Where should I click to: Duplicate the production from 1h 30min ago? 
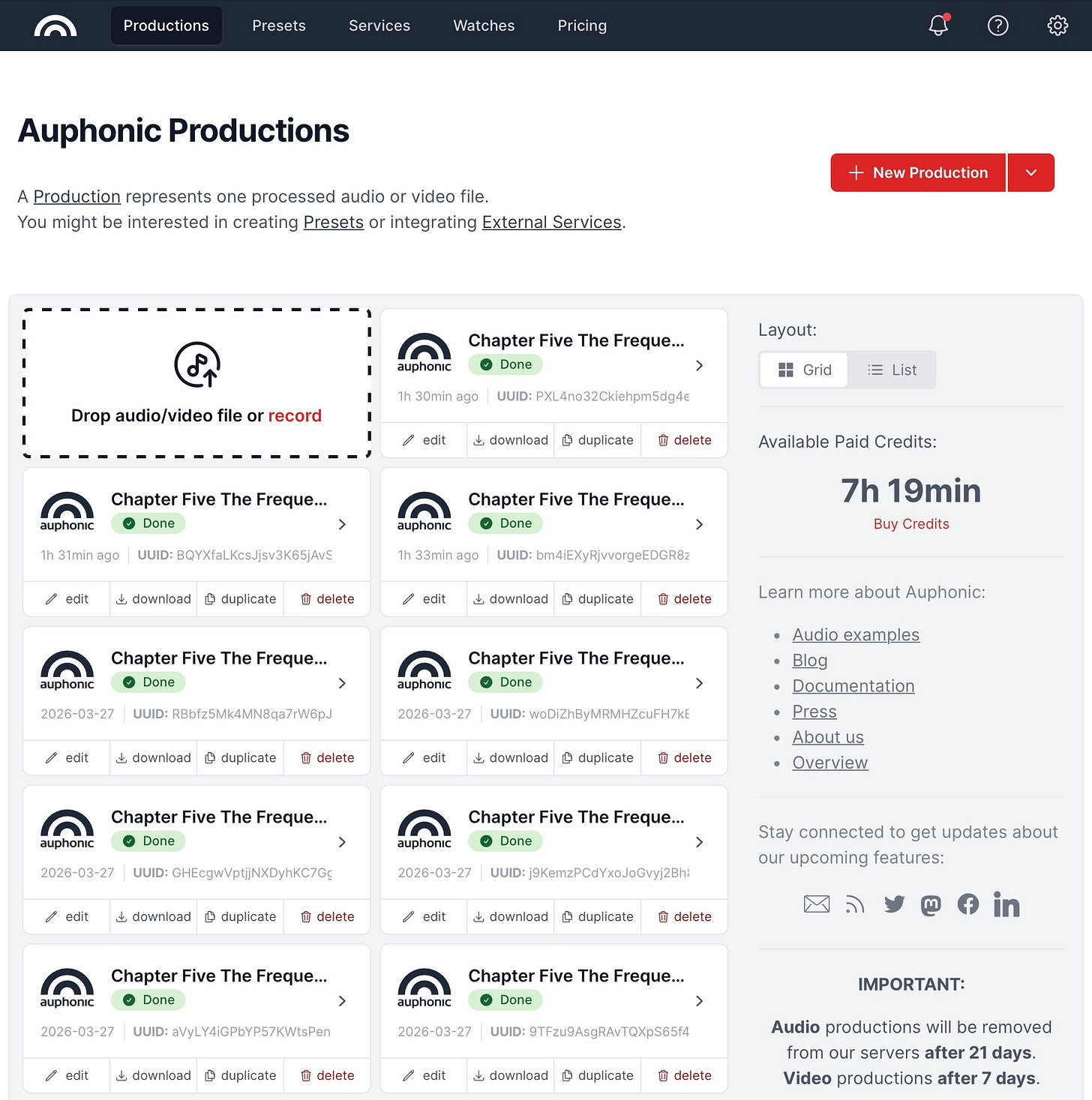click(598, 440)
